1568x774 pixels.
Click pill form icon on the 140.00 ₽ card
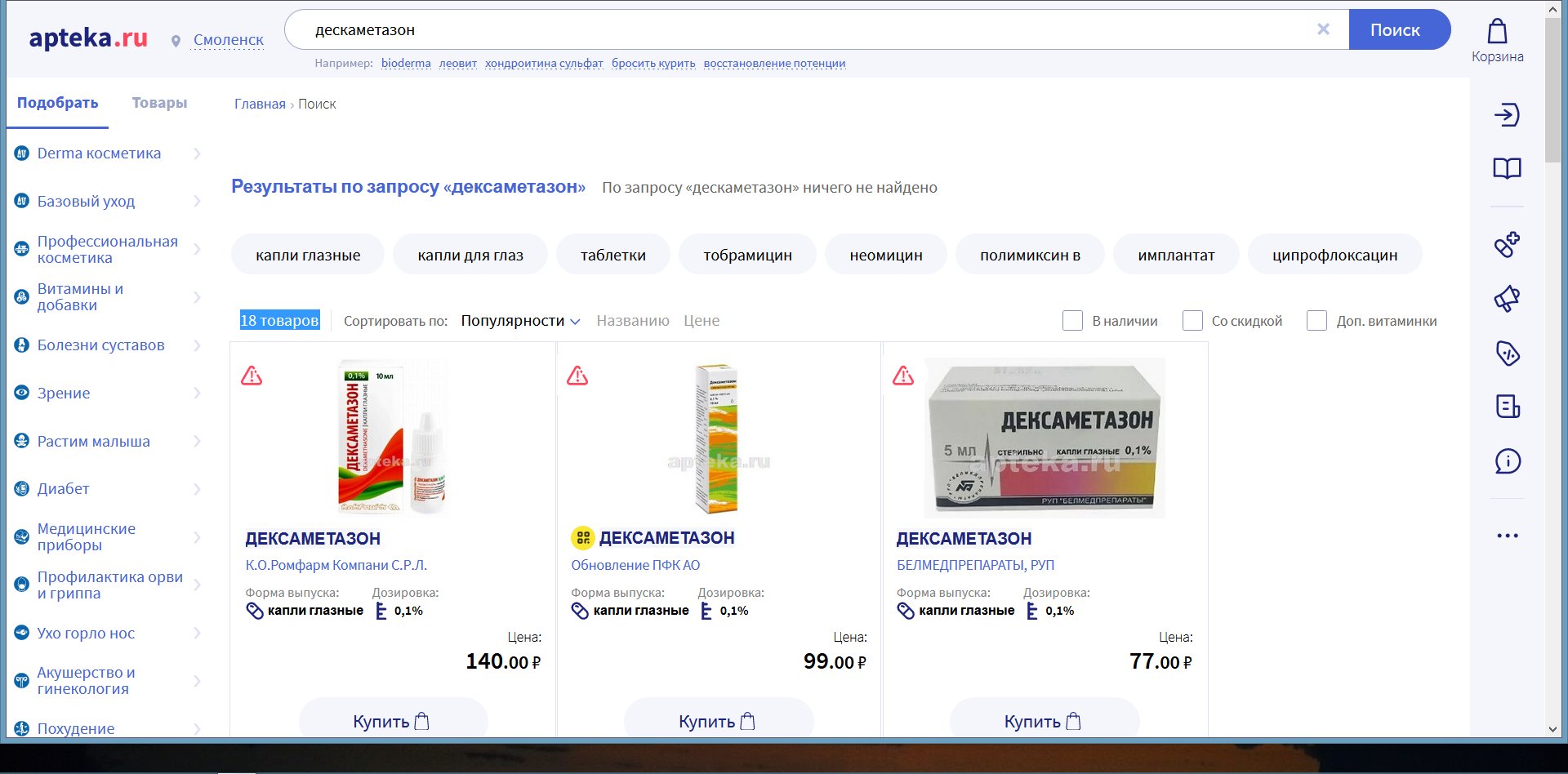click(255, 611)
